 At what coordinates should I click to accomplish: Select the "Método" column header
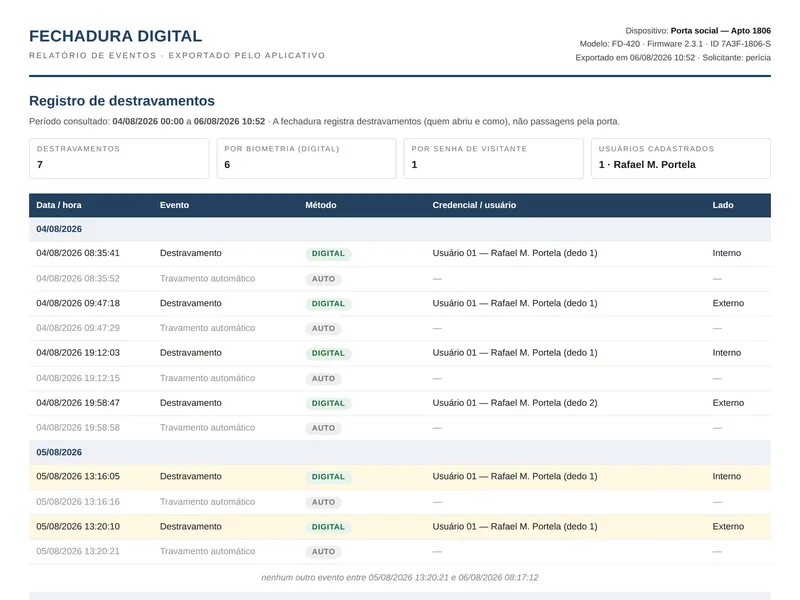(x=321, y=205)
